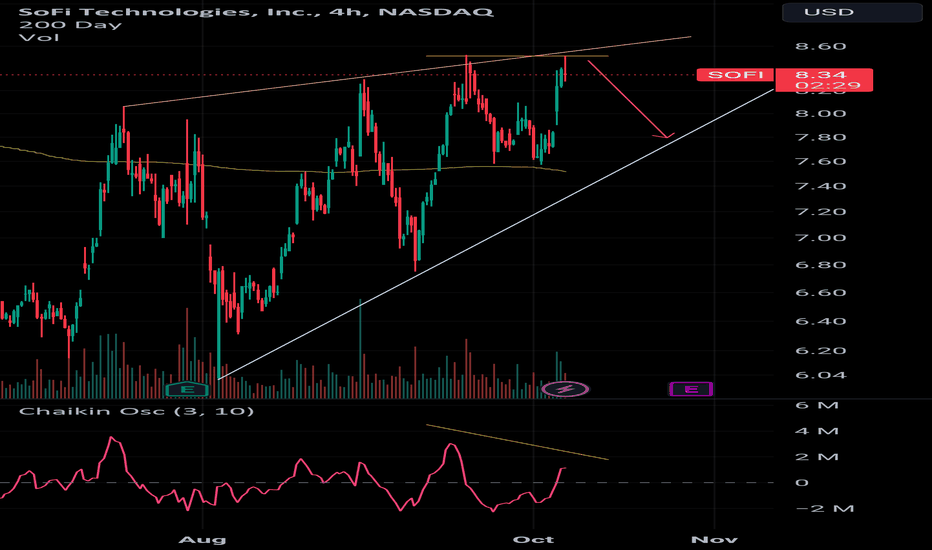This screenshot has height=550, width=932.
Task: Click the 8.60 price axis label
Action: coord(821,46)
